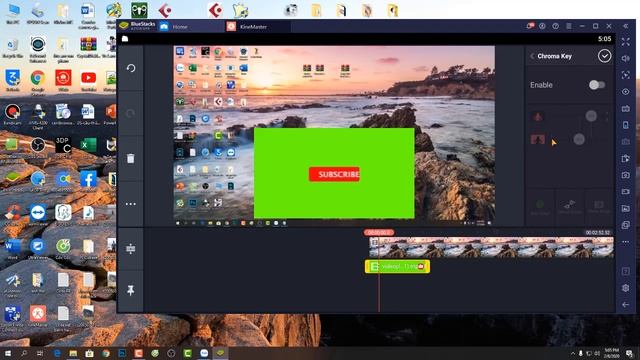Start BlueStacks screen recording icon

click(626, 191)
